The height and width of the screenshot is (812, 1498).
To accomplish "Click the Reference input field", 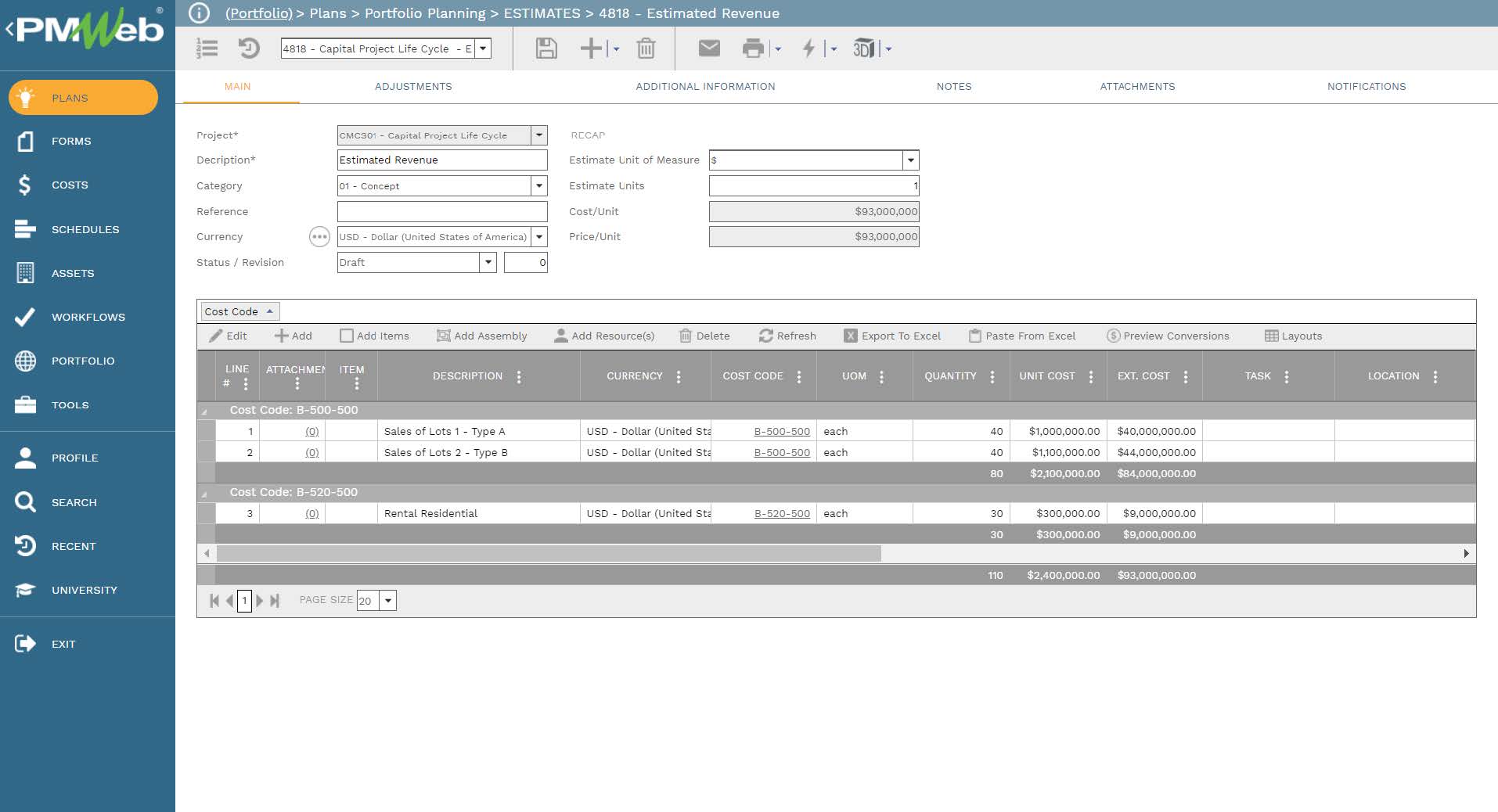I will click(x=441, y=212).
